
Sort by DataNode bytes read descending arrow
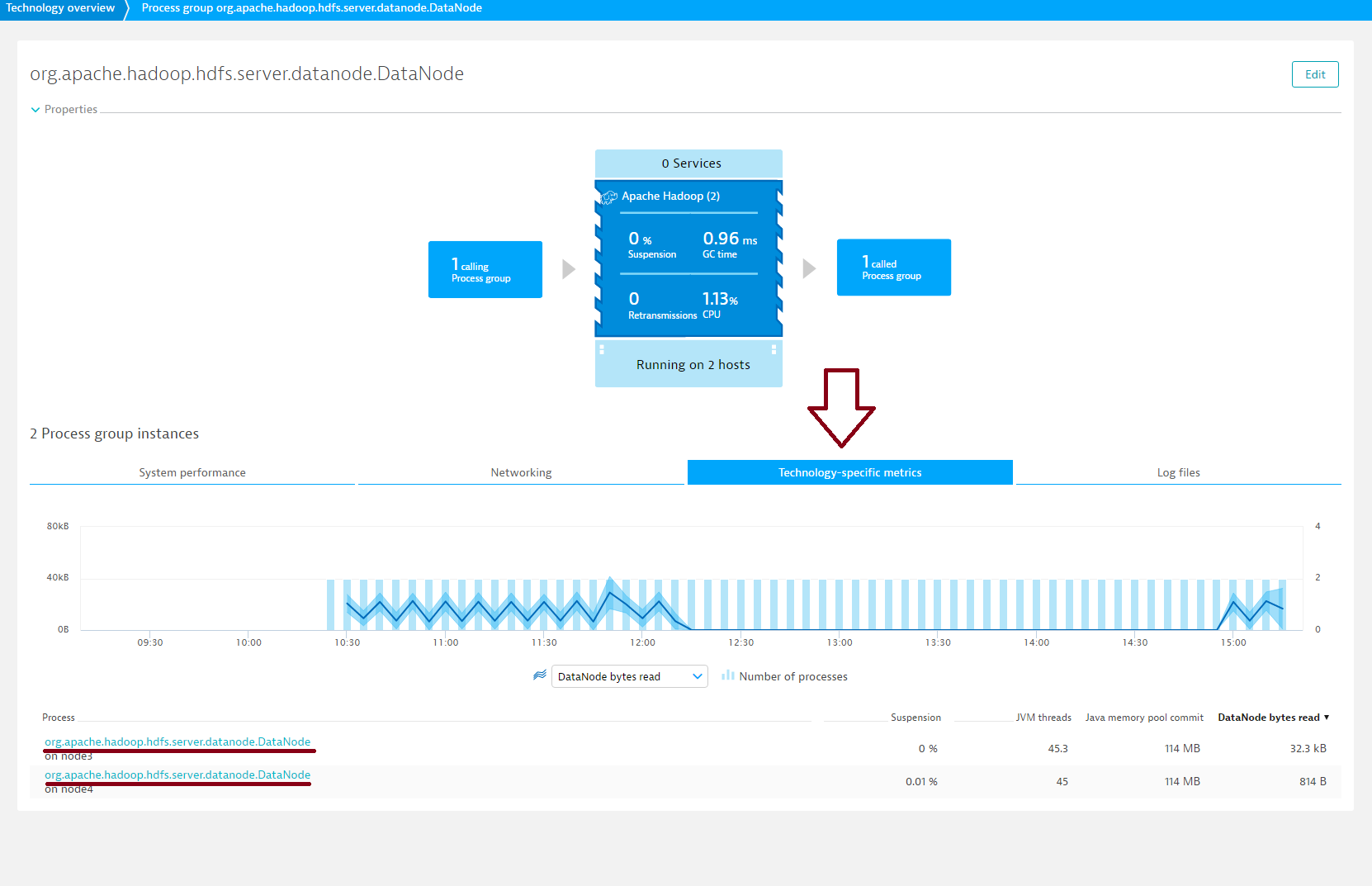tap(1327, 718)
